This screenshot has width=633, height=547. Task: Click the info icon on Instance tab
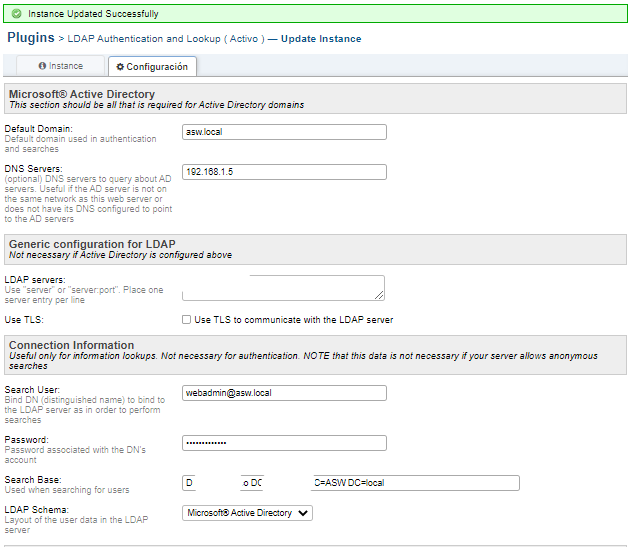pyautogui.click(x=43, y=66)
